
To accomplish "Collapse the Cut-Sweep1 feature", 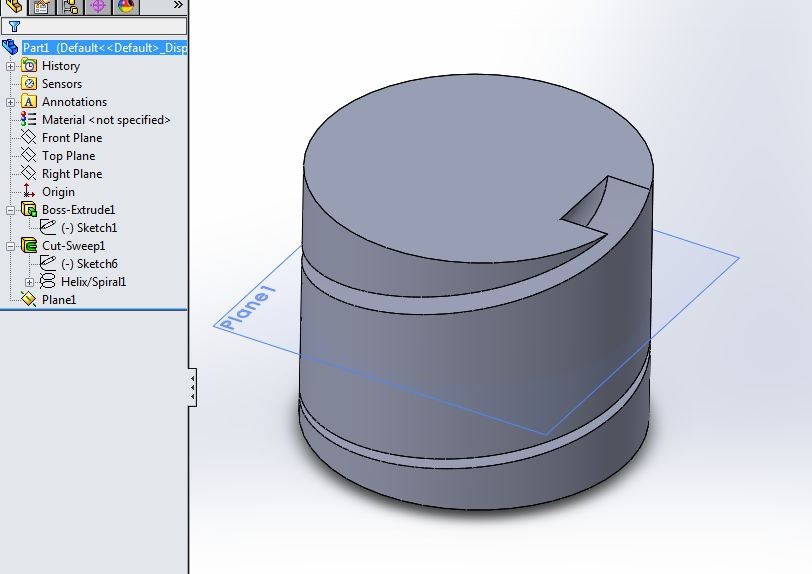I will (10, 246).
